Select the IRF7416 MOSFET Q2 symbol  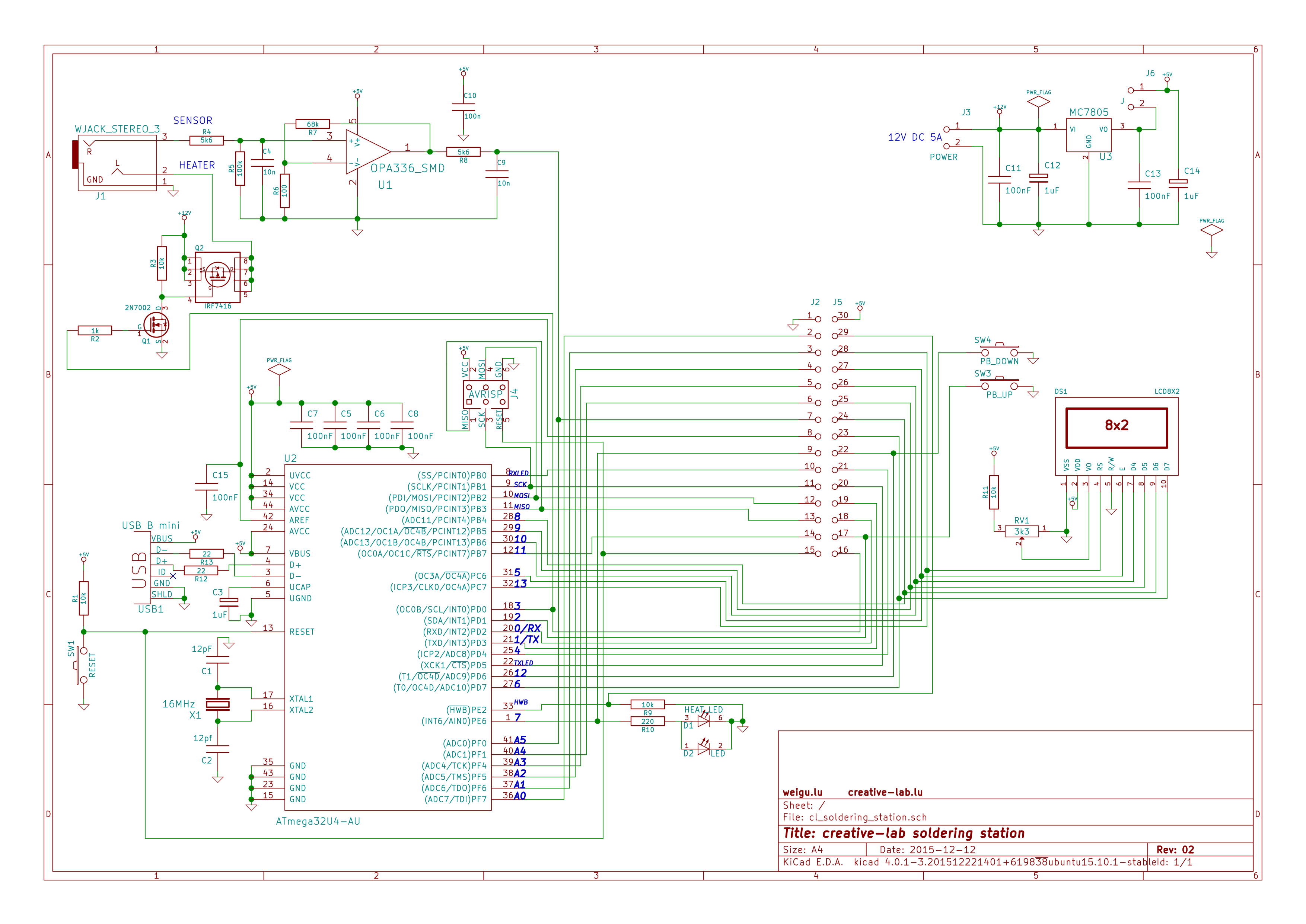tap(217, 277)
